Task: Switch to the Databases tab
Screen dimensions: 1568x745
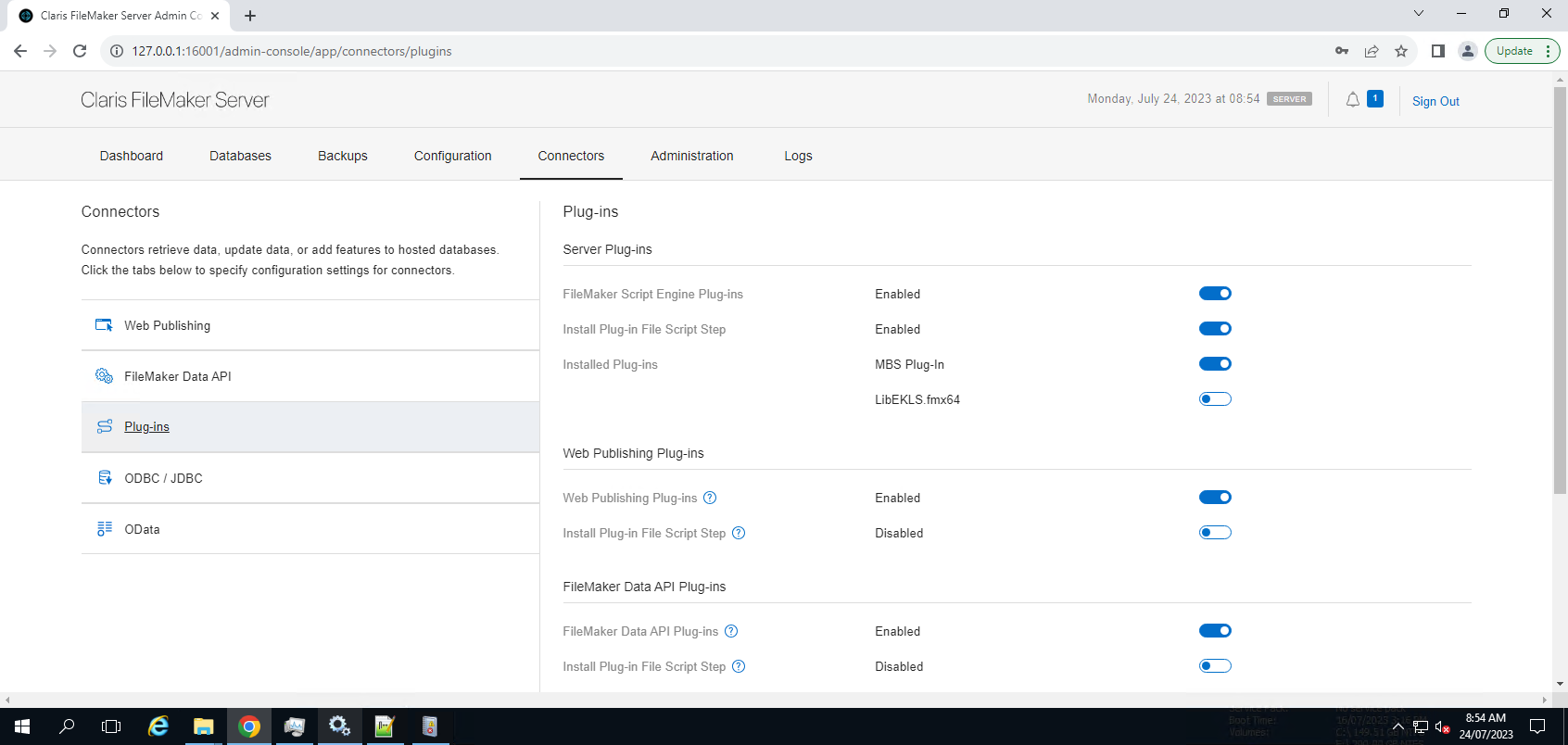Action: point(240,156)
